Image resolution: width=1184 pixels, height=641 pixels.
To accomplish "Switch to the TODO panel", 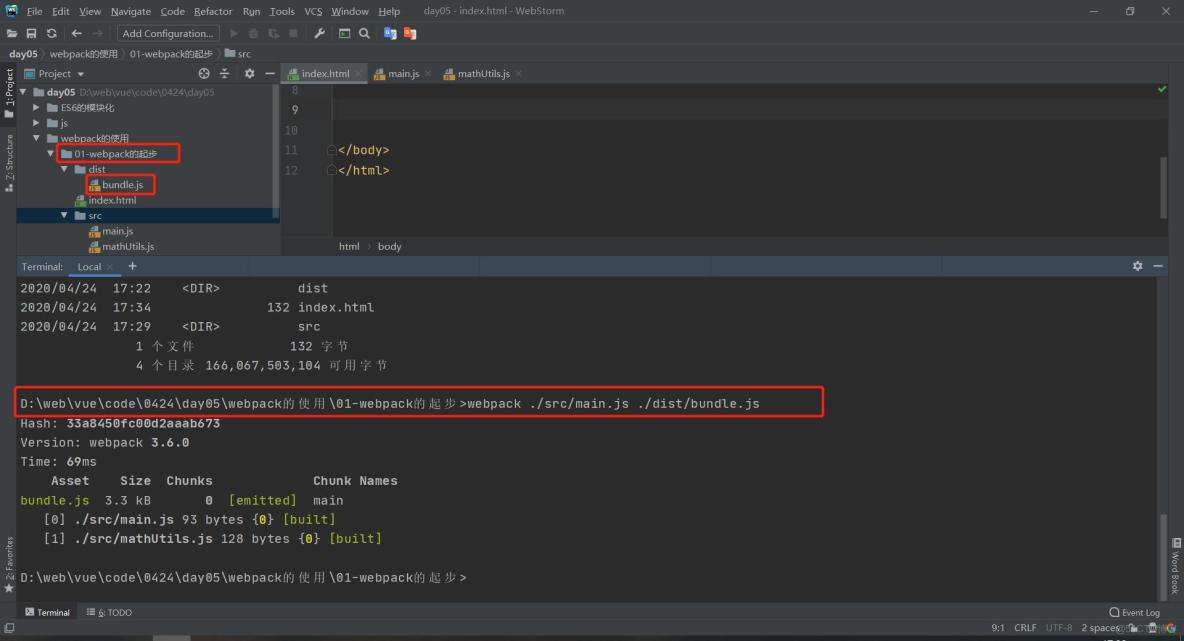I will [x=113, y=612].
